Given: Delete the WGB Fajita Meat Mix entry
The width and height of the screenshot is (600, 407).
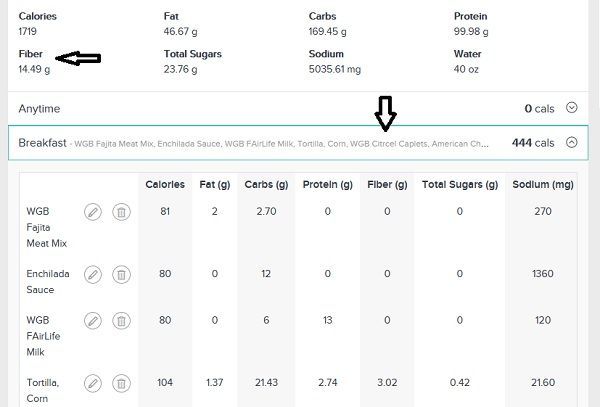Looking at the screenshot, I should coord(121,212).
